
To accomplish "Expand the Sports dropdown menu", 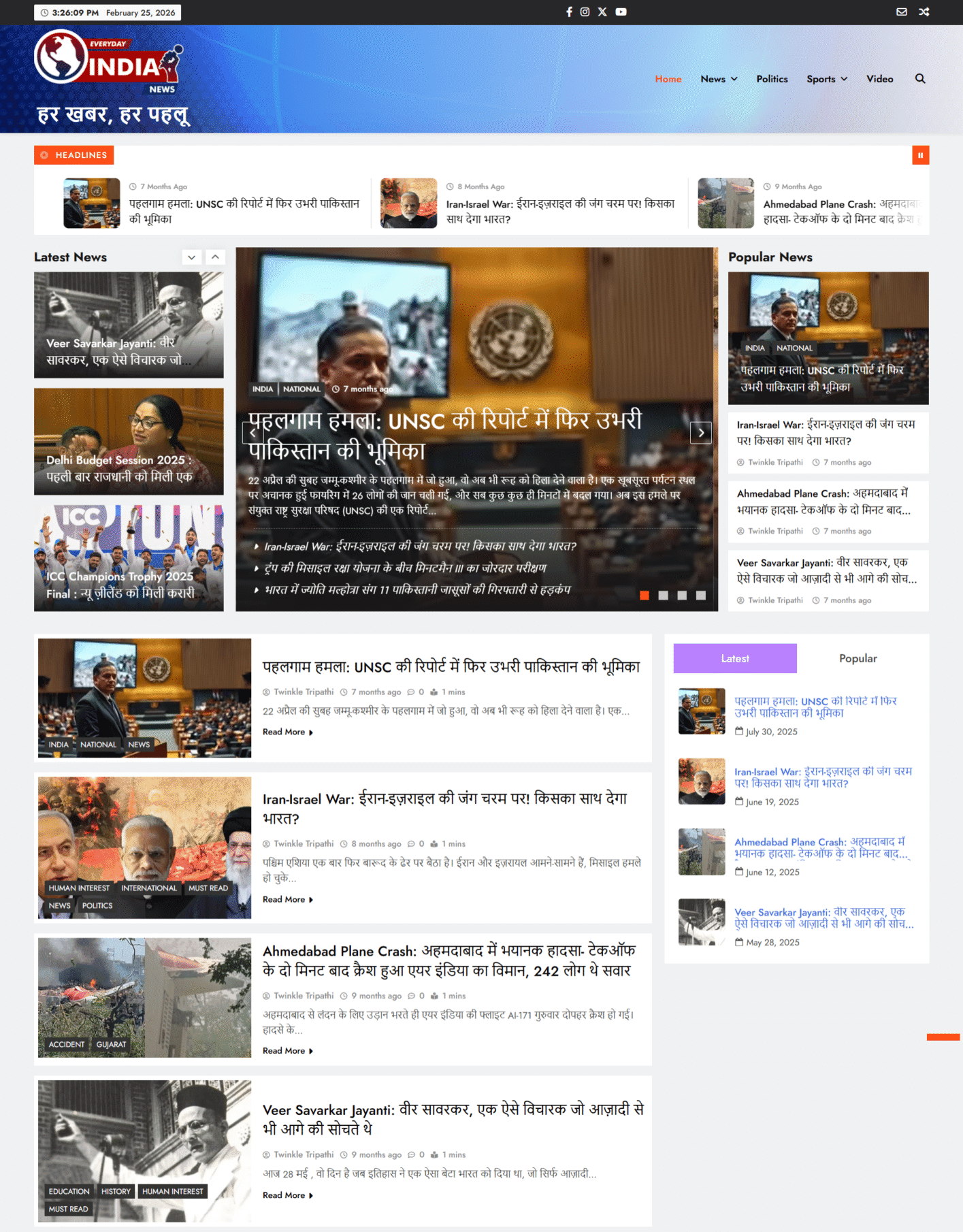I will (826, 79).
